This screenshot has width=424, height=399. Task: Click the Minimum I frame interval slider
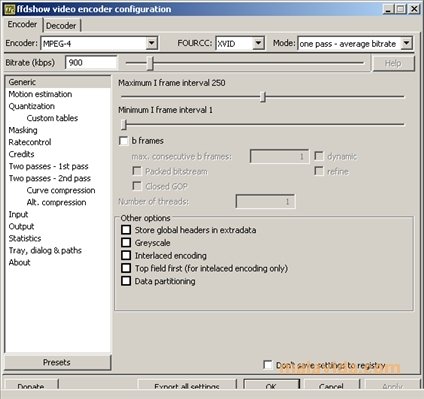pyautogui.click(x=263, y=125)
